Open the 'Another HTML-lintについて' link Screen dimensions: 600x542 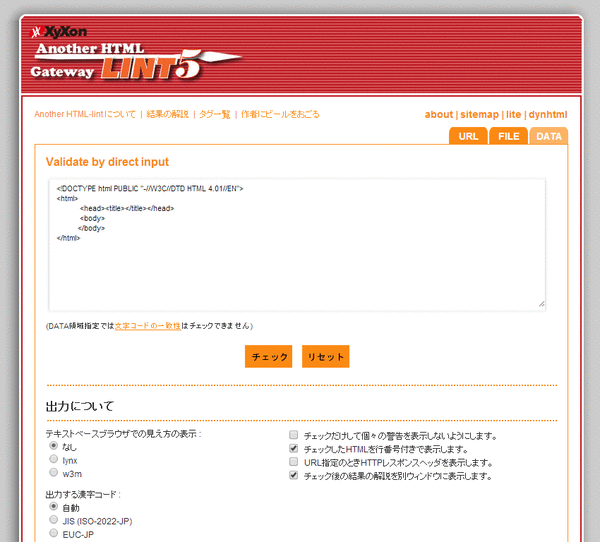click(x=85, y=114)
